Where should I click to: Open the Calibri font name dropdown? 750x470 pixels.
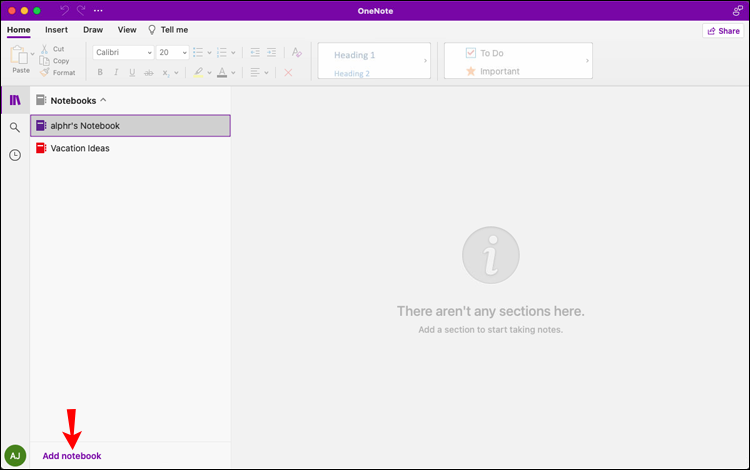point(123,52)
